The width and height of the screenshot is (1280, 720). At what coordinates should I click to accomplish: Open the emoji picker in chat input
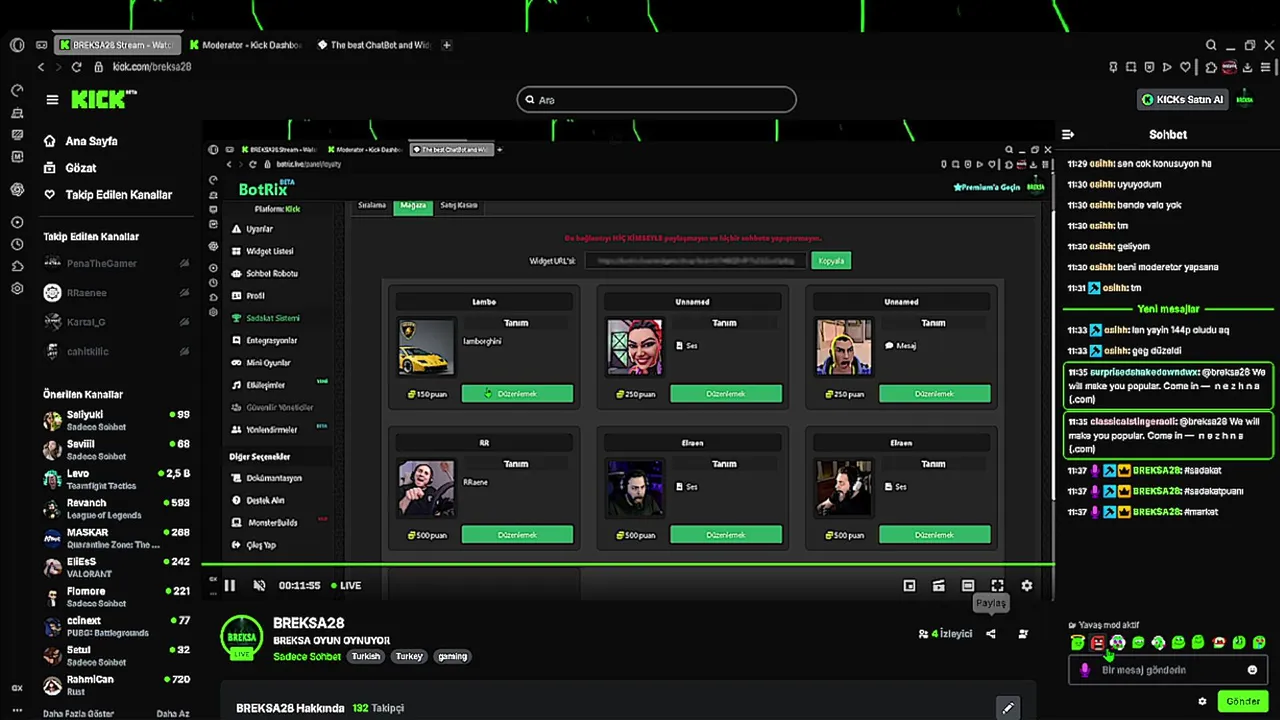(1252, 670)
